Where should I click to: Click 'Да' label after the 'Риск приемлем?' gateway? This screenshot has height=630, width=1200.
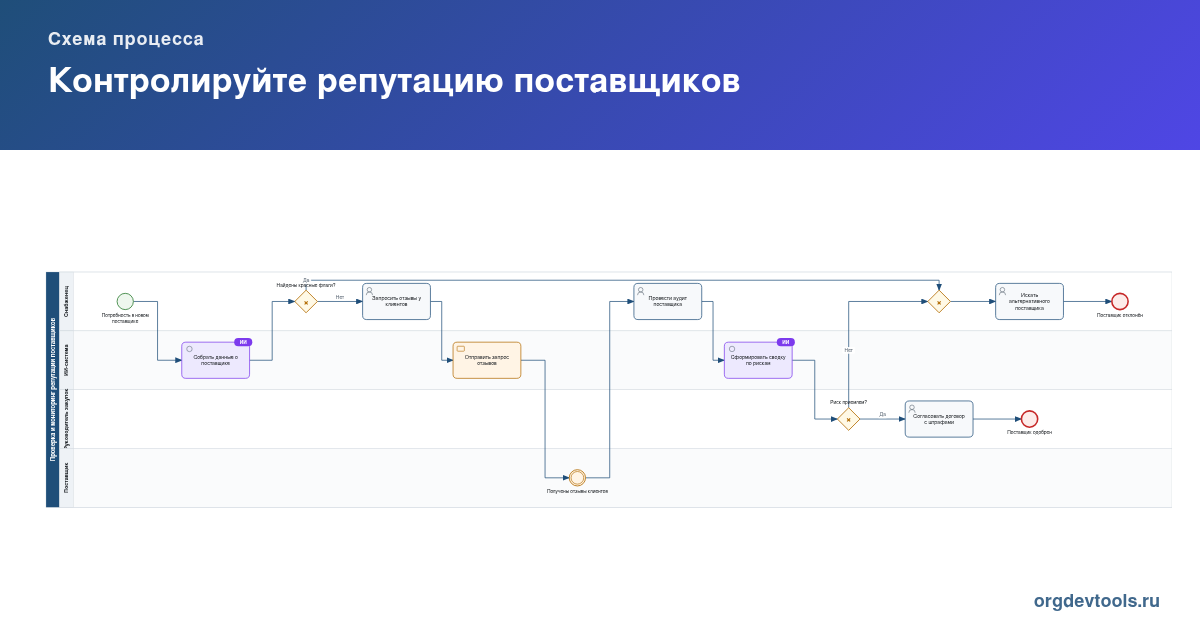click(x=882, y=414)
